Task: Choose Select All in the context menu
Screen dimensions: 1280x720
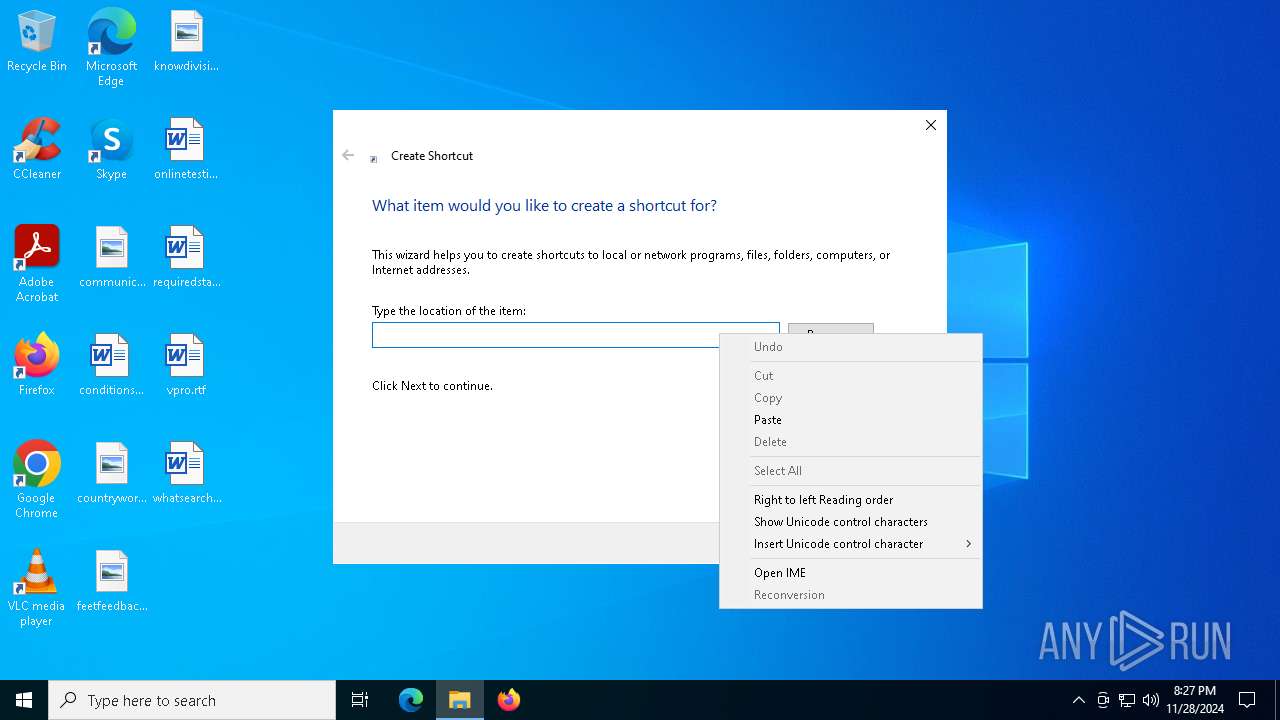Action: (x=850, y=471)
